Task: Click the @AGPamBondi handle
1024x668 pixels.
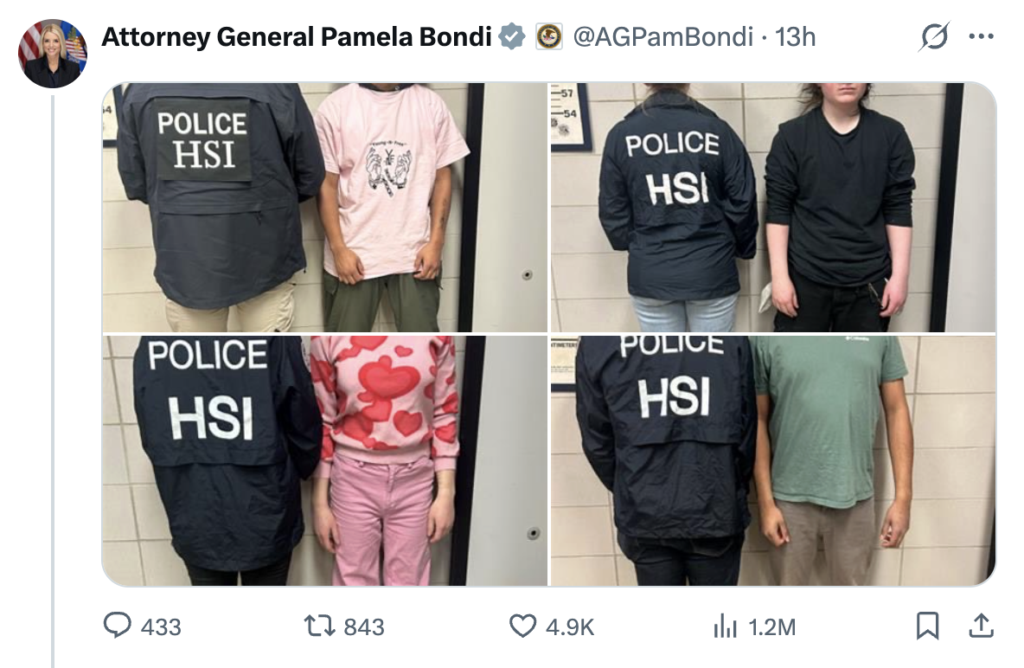Action: [663, 37]
